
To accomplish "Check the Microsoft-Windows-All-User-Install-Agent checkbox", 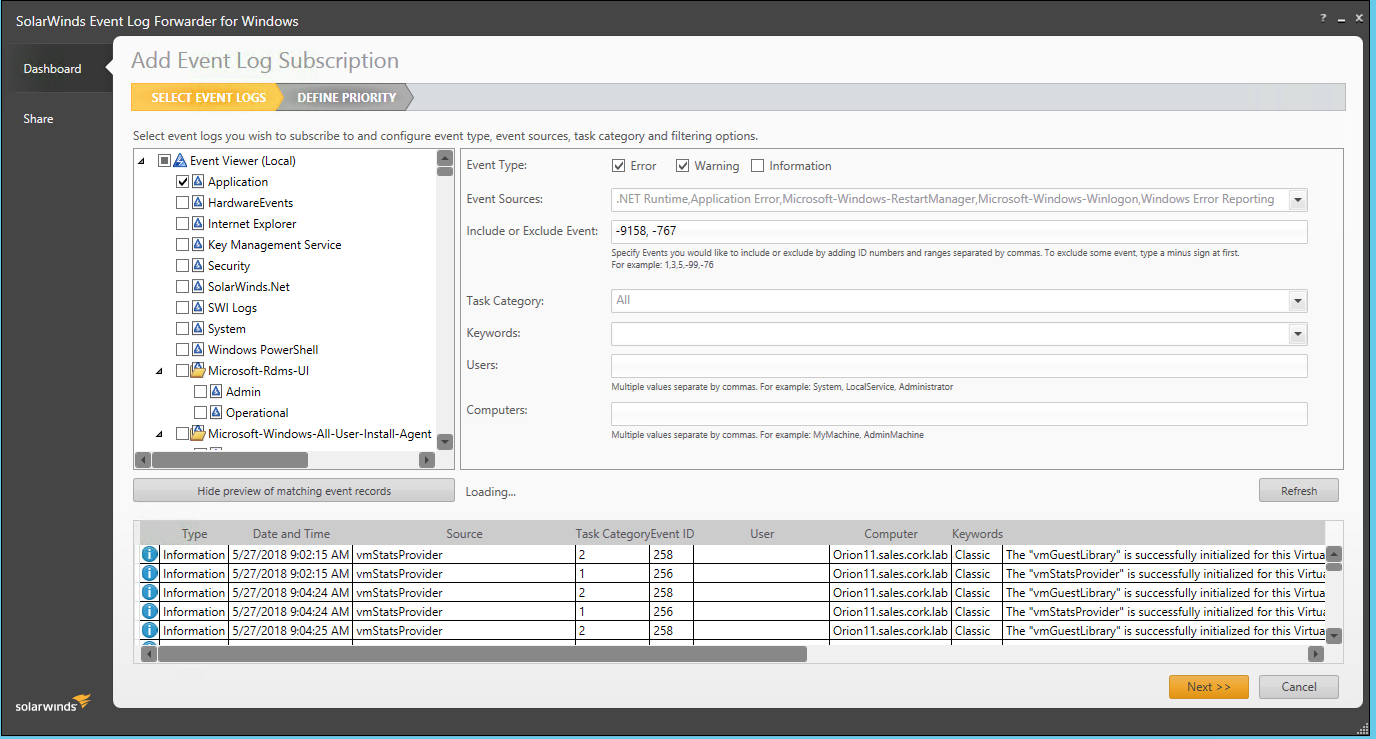I will (x=182, y=433).
